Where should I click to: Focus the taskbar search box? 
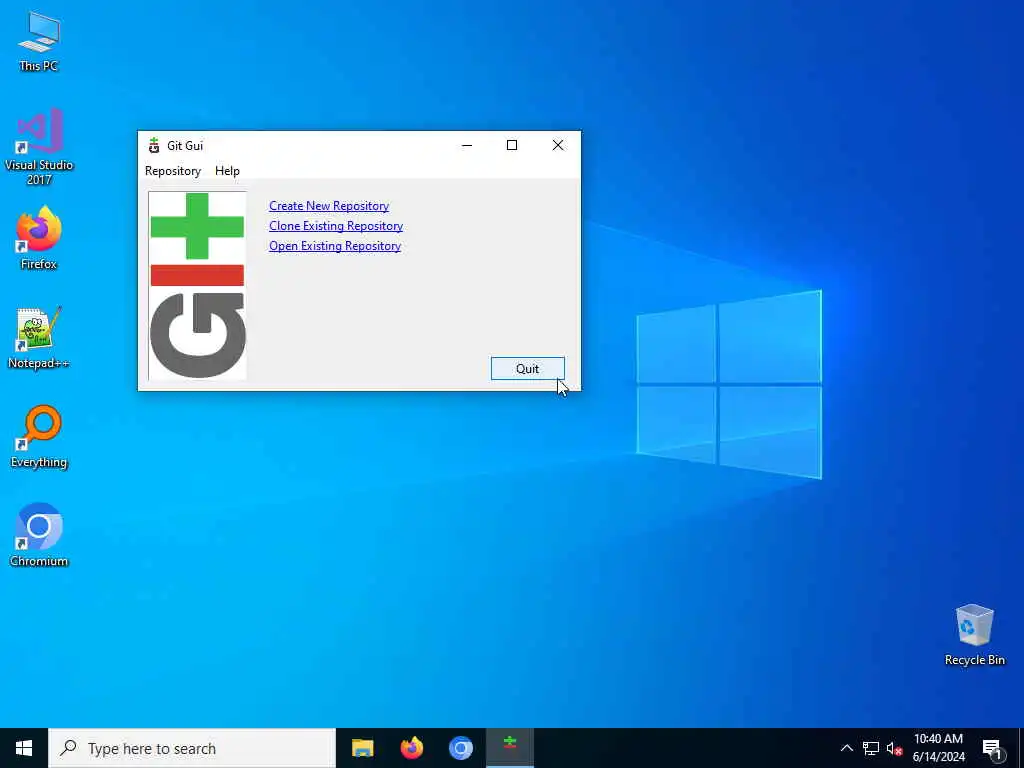click(192, 748)
